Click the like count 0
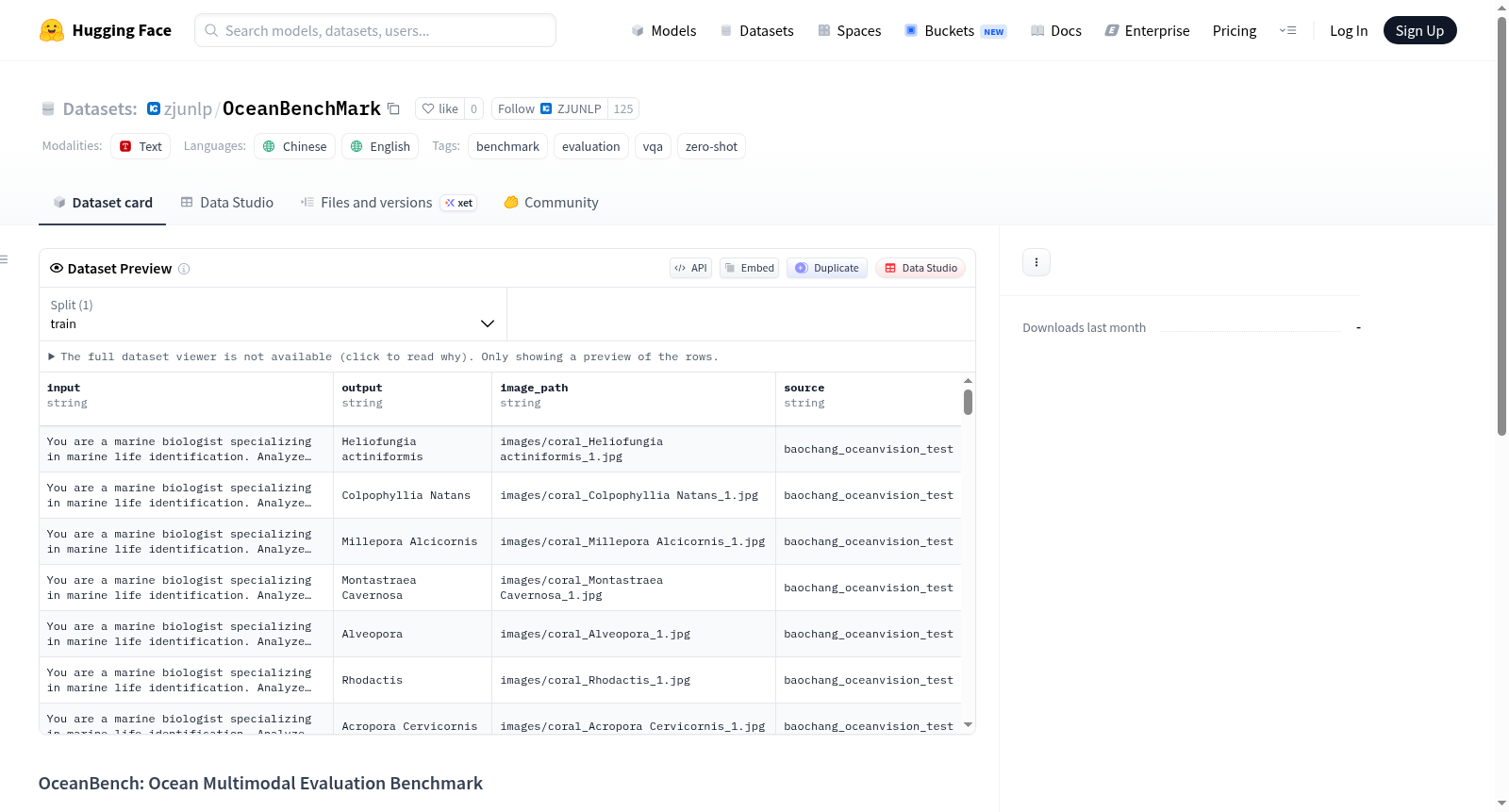 473,108
